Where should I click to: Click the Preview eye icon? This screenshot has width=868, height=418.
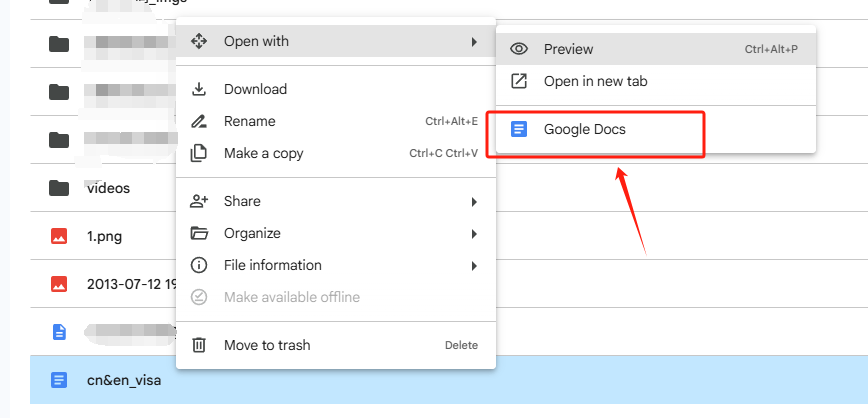click(x=519, y=49)
